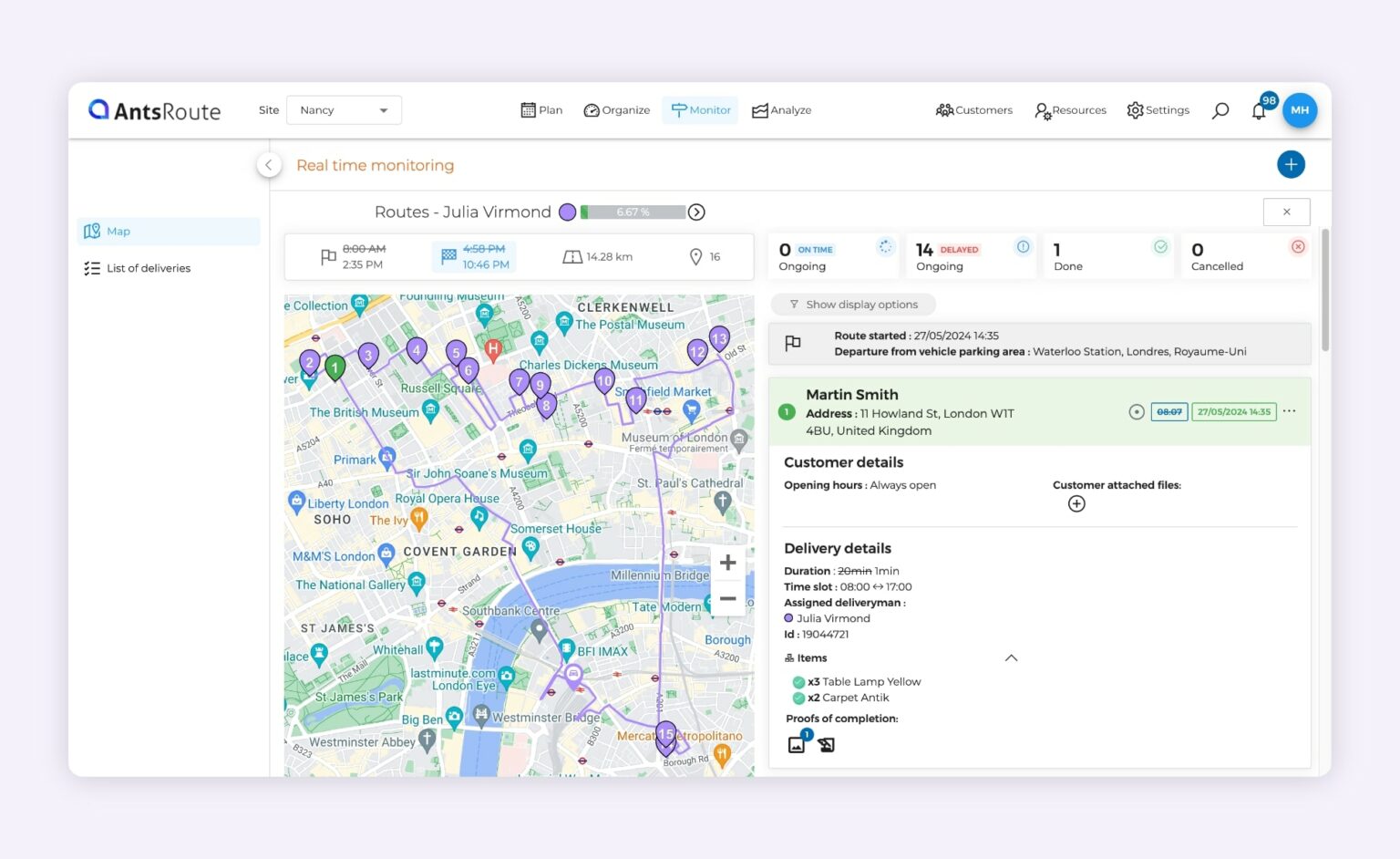This screenshot has width=1400, height=859.
Task: Open the notification bell showing 98 alerts
Action: (x=1259, y=110)
